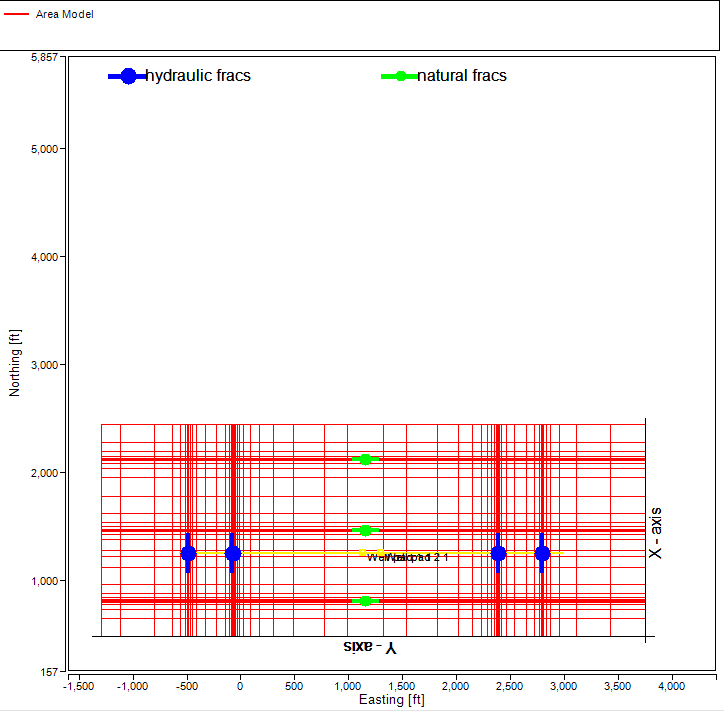Select the middle green natural frac marker
Image resolution: width=724 pixels, height=711 pixels.
point(365,530)
